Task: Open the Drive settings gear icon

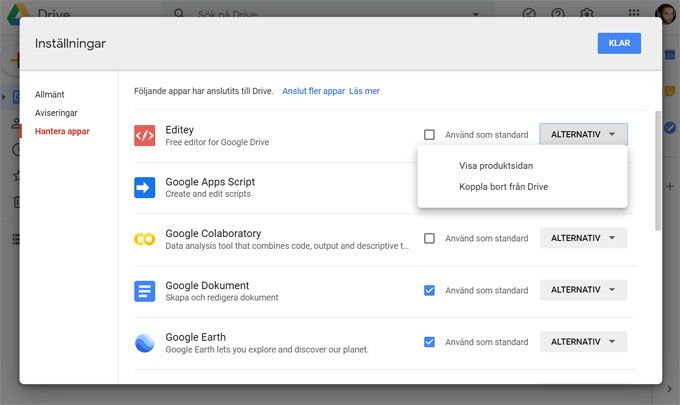Action: click(x=586, y=13)
